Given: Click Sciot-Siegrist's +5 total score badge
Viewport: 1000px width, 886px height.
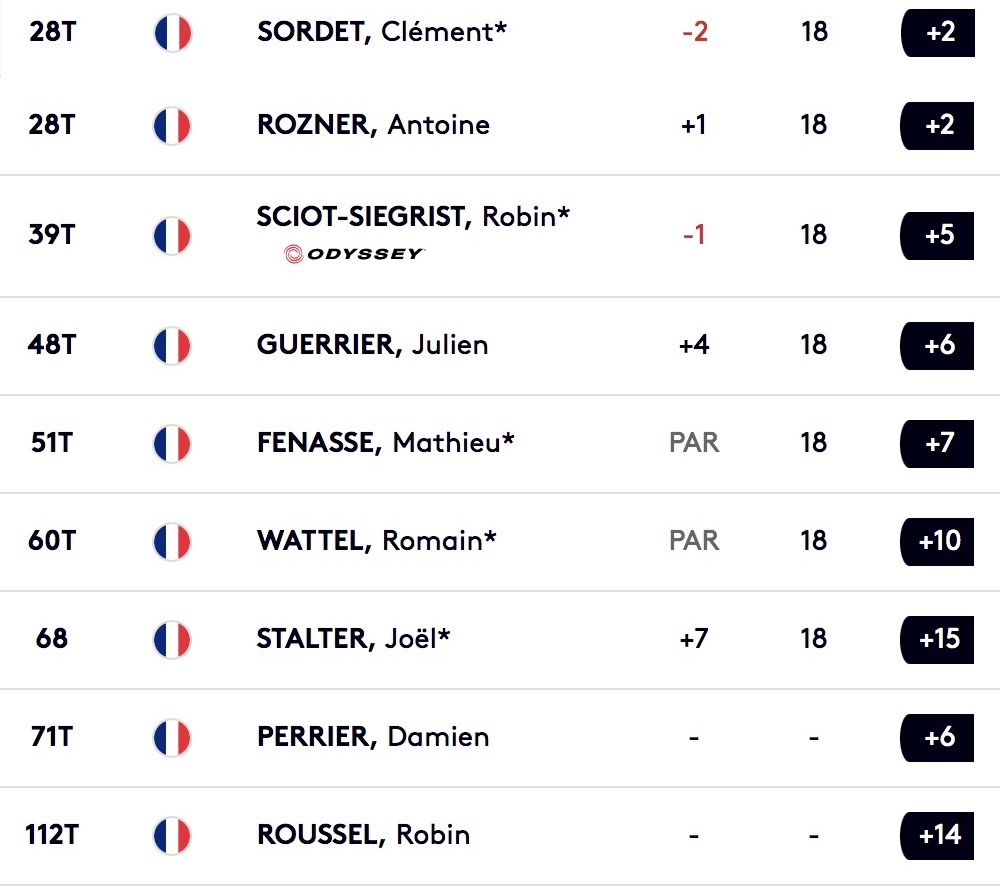Looking at the screenshot, I should tap(938, 235).
